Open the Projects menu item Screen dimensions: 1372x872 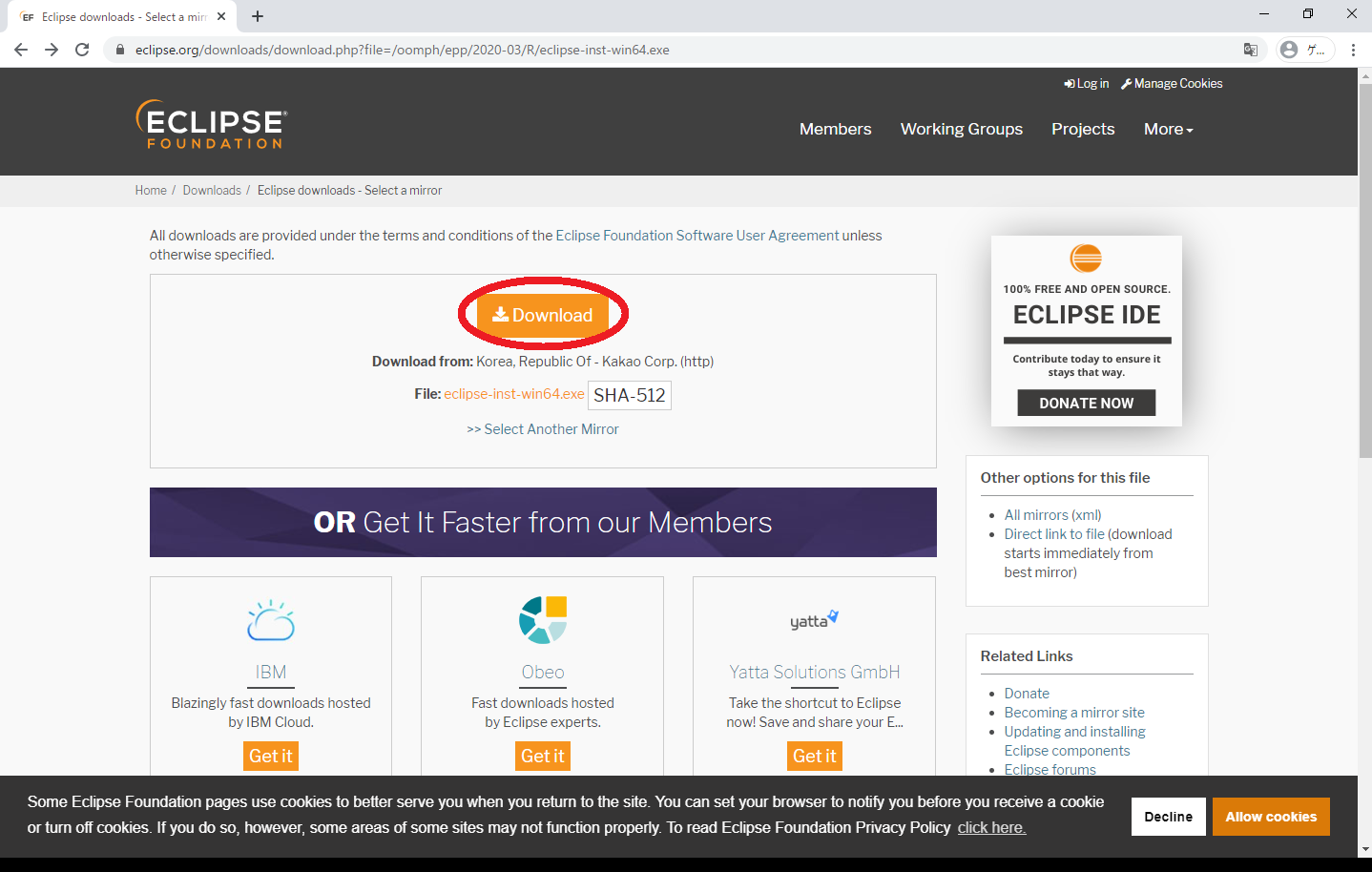pos(1083,129)
